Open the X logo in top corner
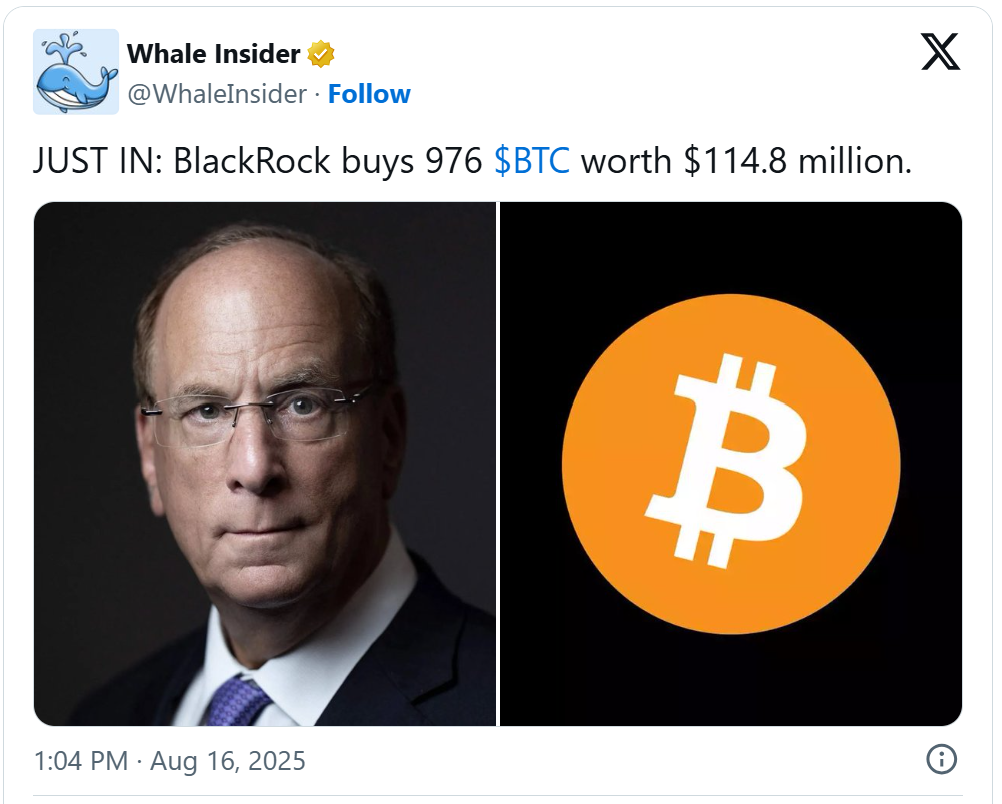 click(x=940, y=52)
